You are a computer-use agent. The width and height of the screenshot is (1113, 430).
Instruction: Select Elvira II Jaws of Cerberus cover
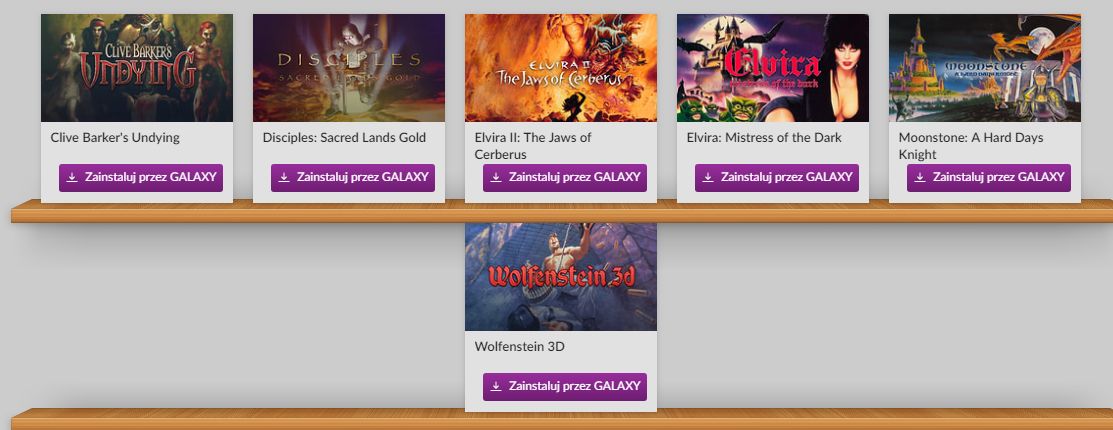tap(561, 68)
